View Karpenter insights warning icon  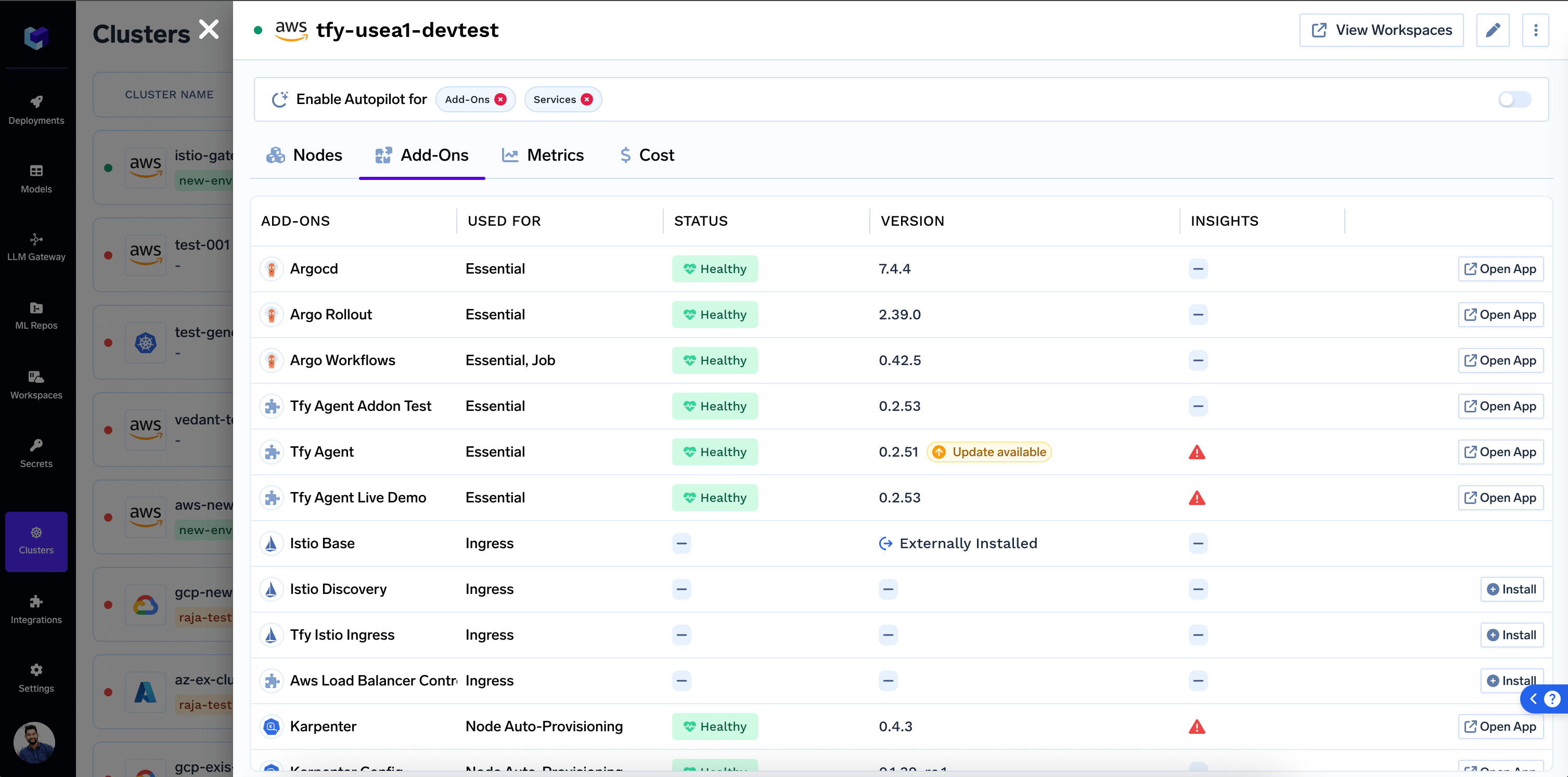(x=1197, y=727)
